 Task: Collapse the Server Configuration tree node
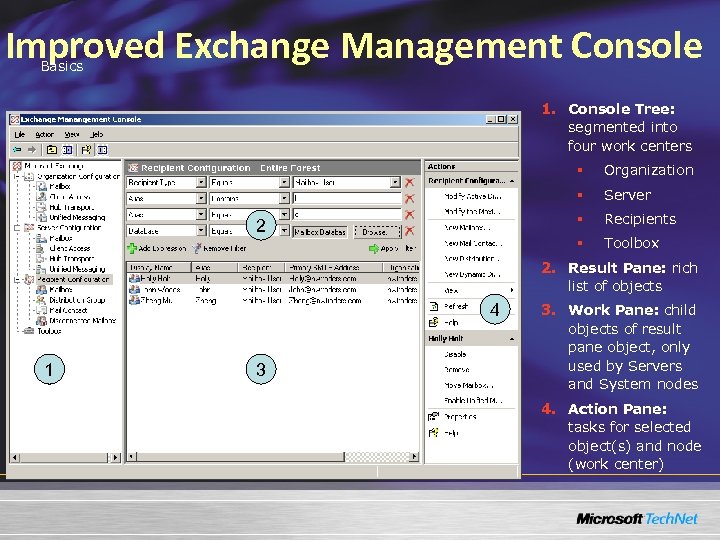tap(17, 228)
